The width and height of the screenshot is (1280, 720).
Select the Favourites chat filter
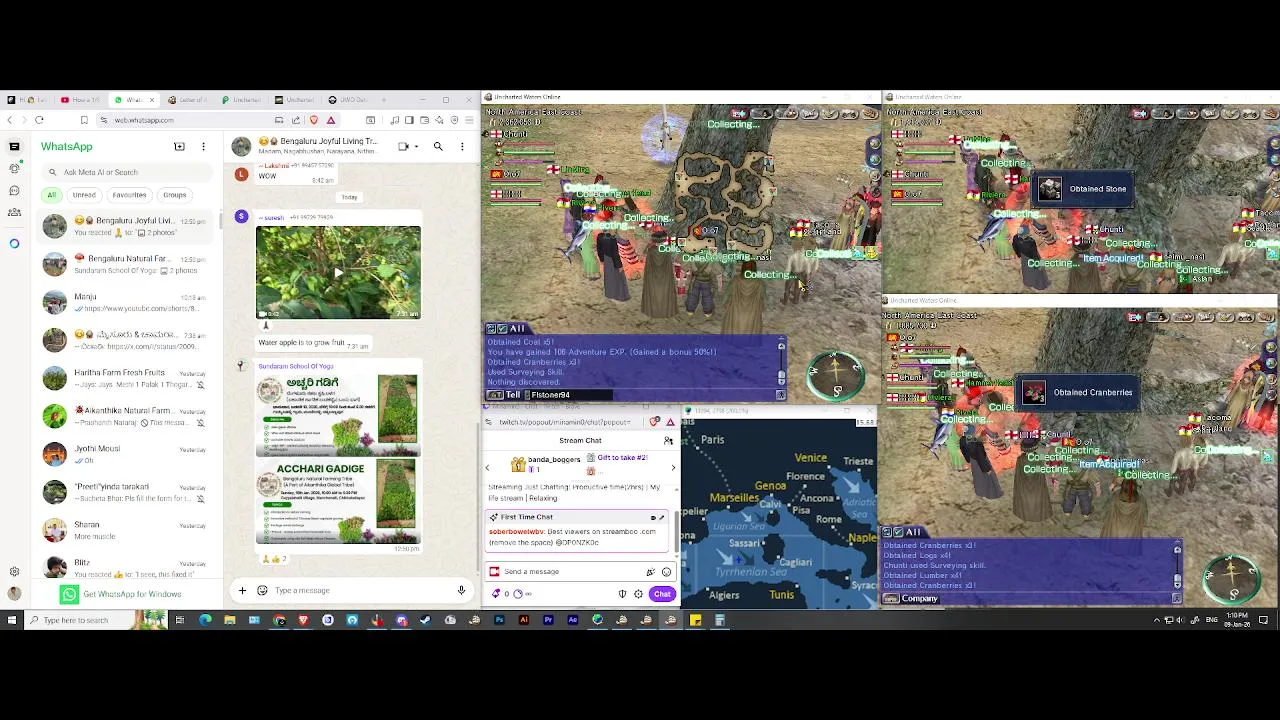point(129,195)
